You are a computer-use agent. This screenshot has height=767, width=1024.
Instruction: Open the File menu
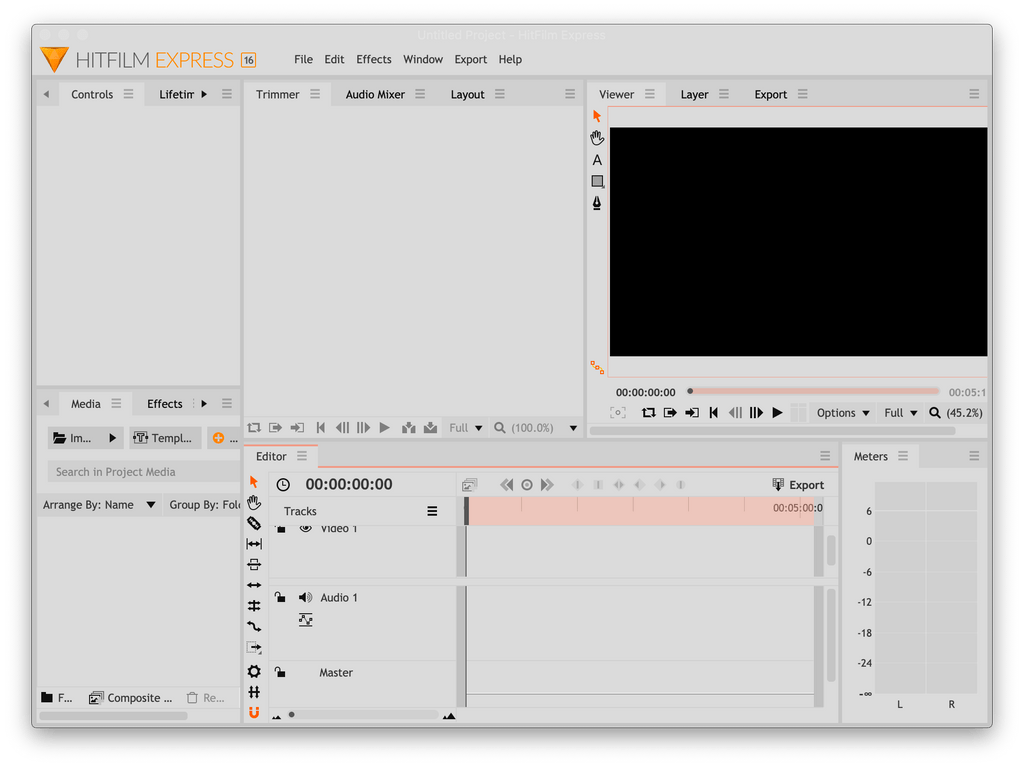coord(303,59)
